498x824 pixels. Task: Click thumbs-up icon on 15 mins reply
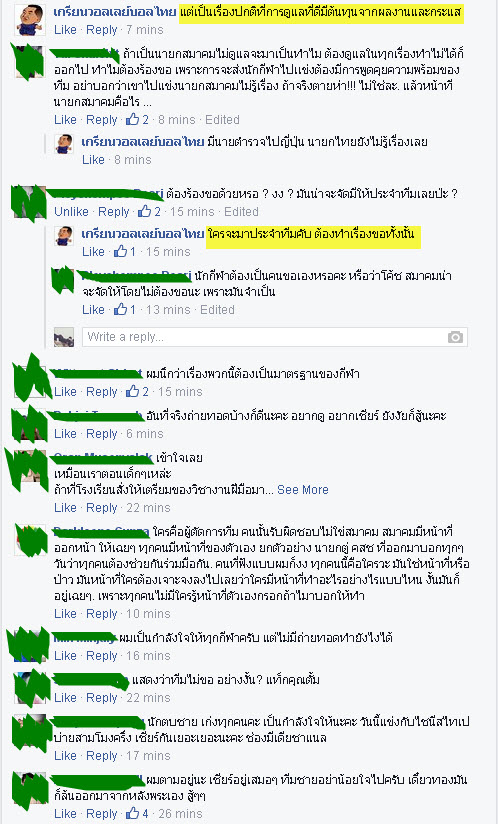pos(120,252)
